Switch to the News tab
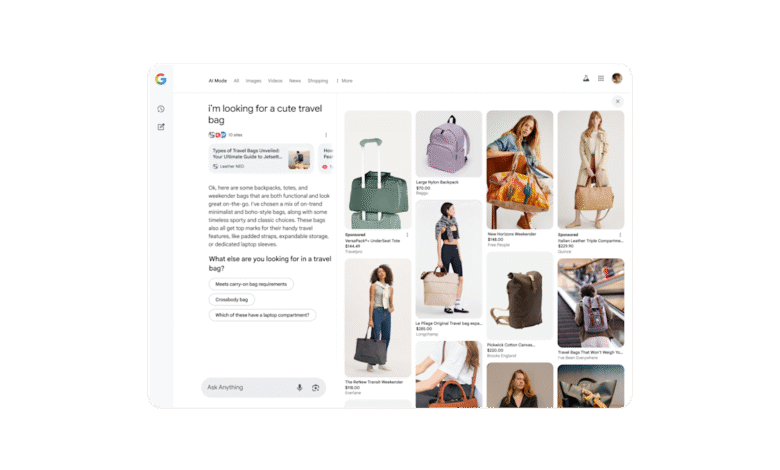Image resolution: width=780 pixels, height=470 pixels. pyautogui.click(x=295, y=81)
